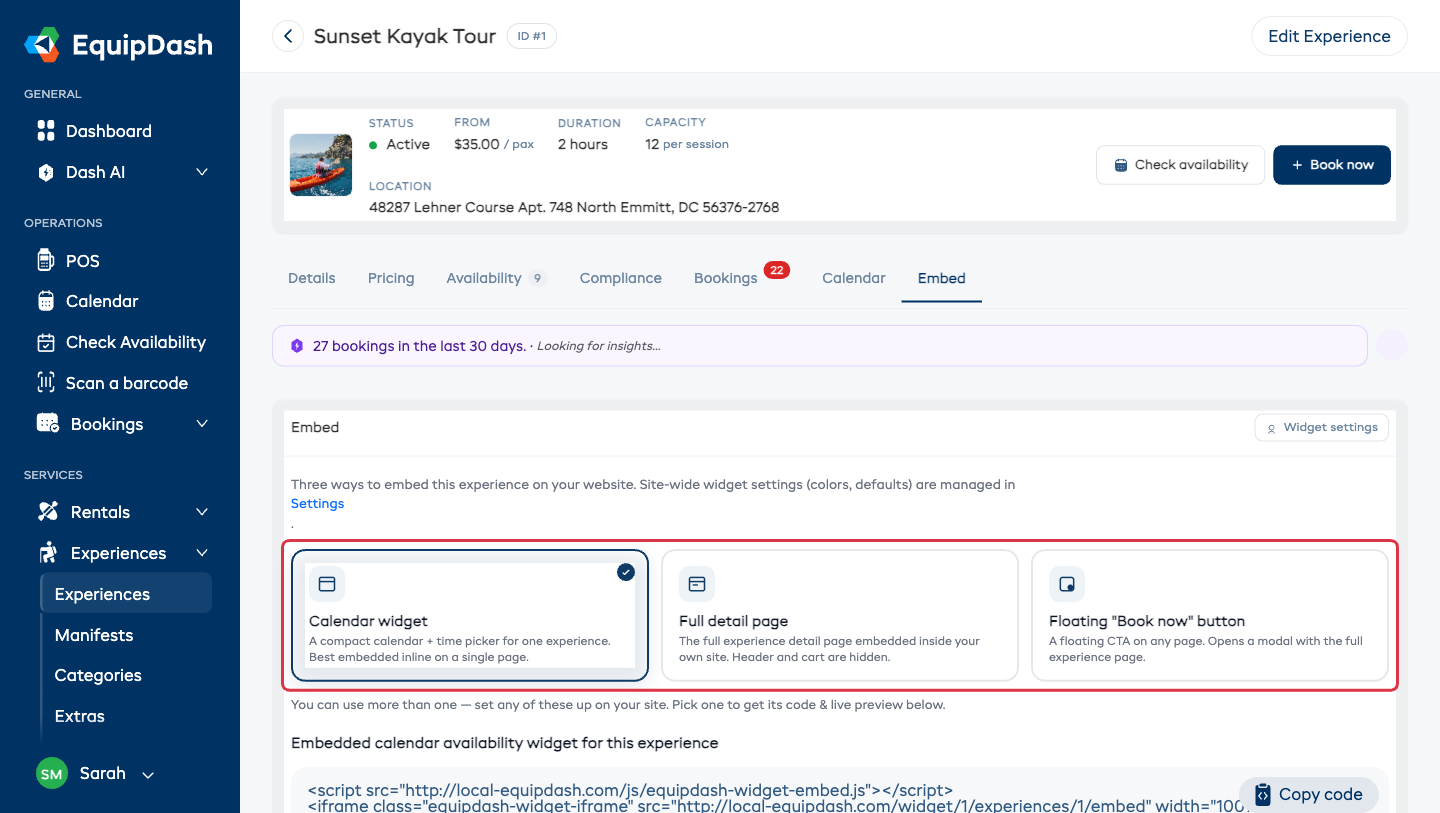Expand the Dash AI chevron

[x=202, y=172]
